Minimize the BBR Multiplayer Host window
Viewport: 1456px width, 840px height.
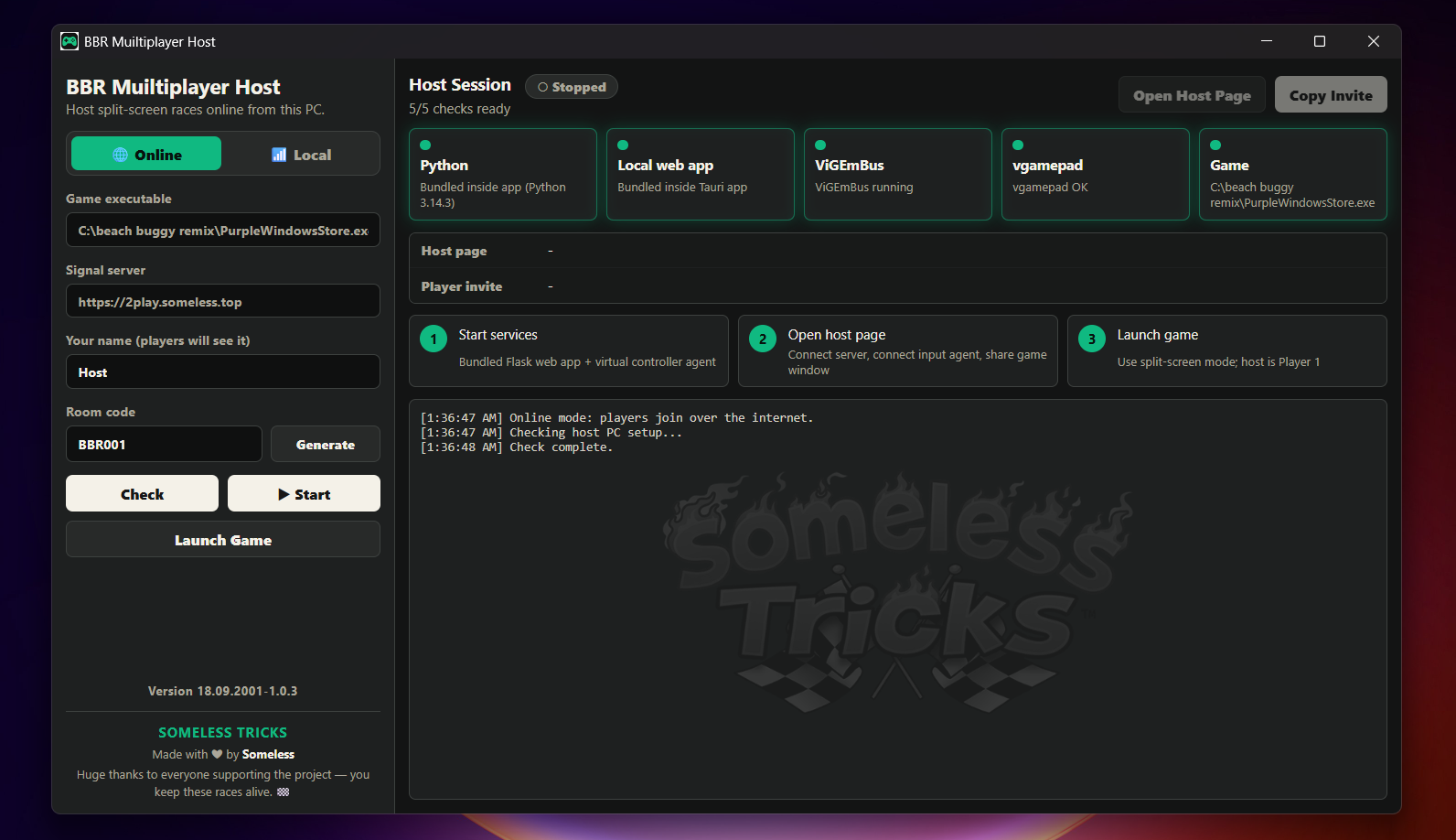(1267, 41)
